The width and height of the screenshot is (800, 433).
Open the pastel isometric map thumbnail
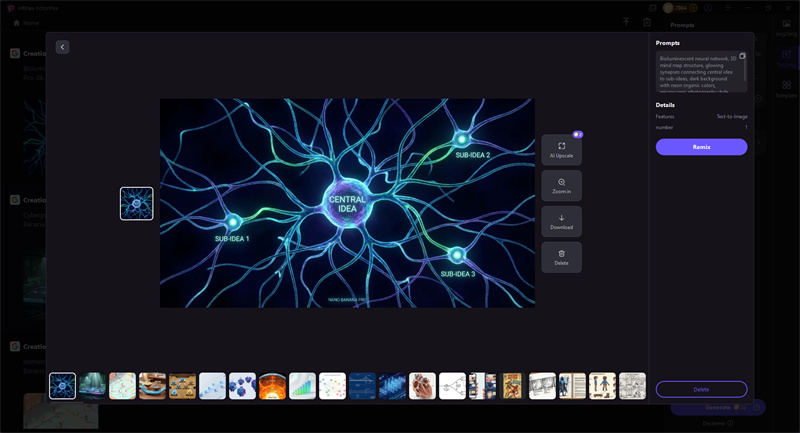122,386
